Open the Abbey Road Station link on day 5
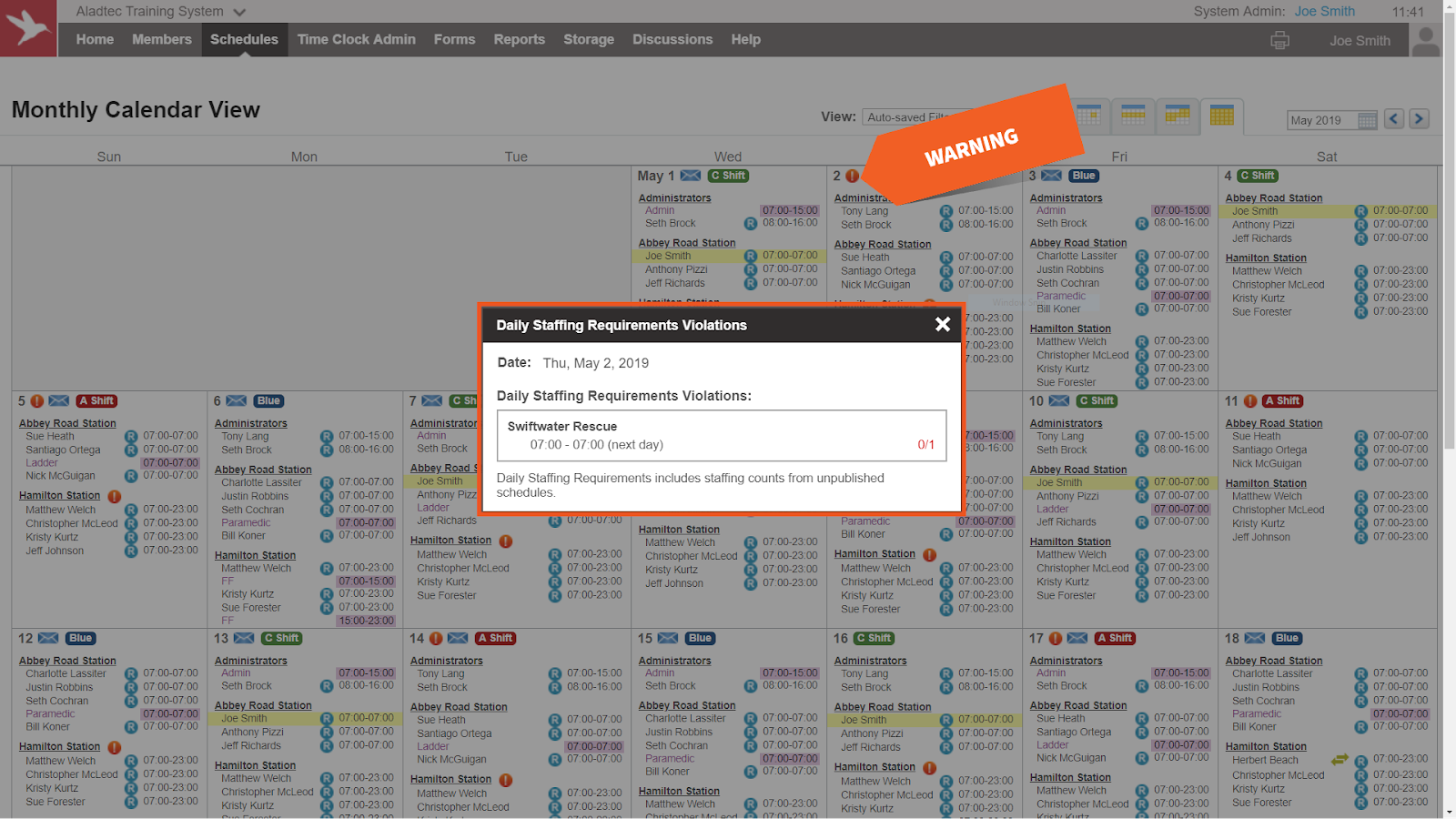1456x819 pixels. click(67, 424)
